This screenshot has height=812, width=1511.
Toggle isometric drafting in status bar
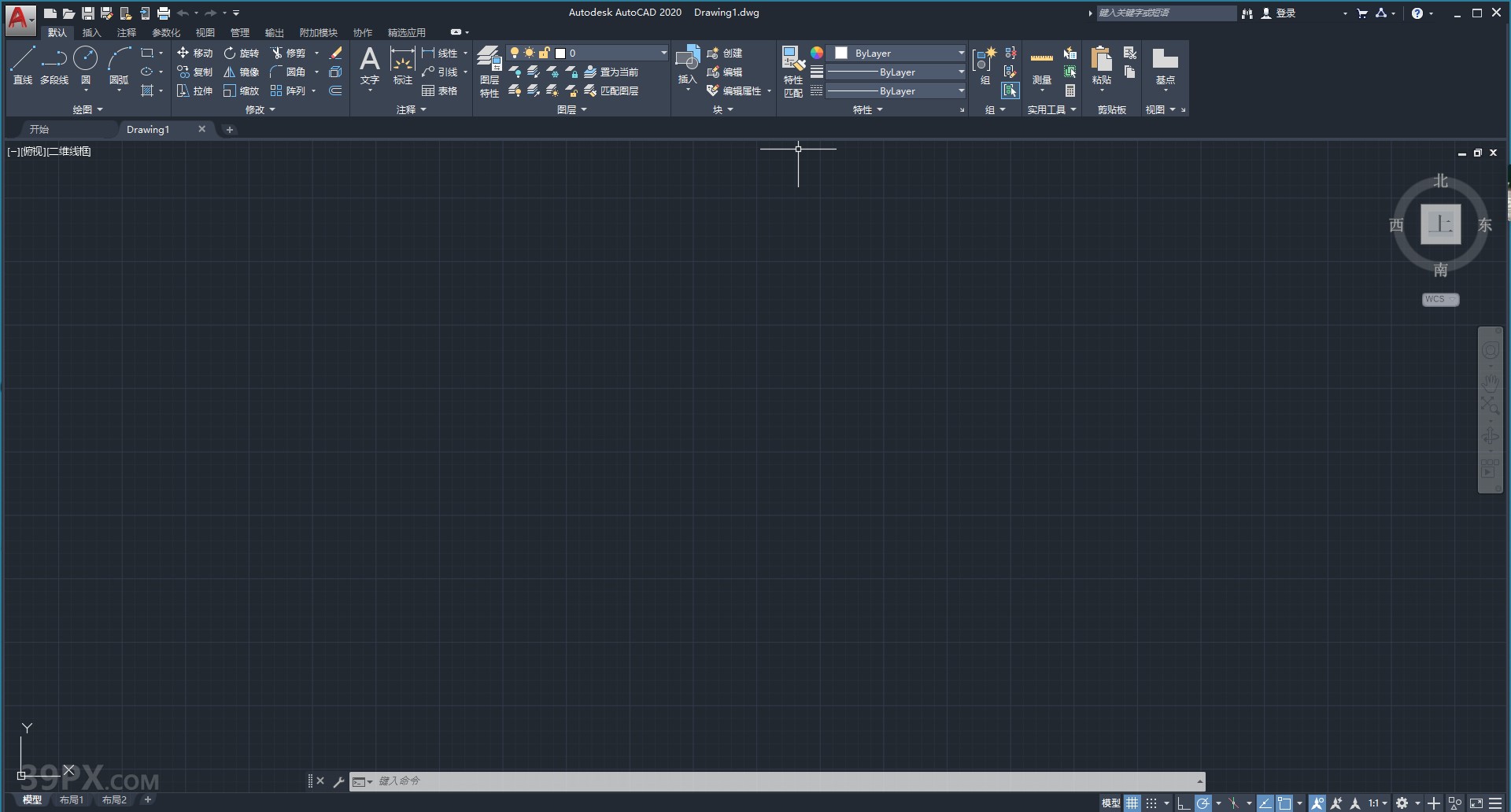[1234, 803]
